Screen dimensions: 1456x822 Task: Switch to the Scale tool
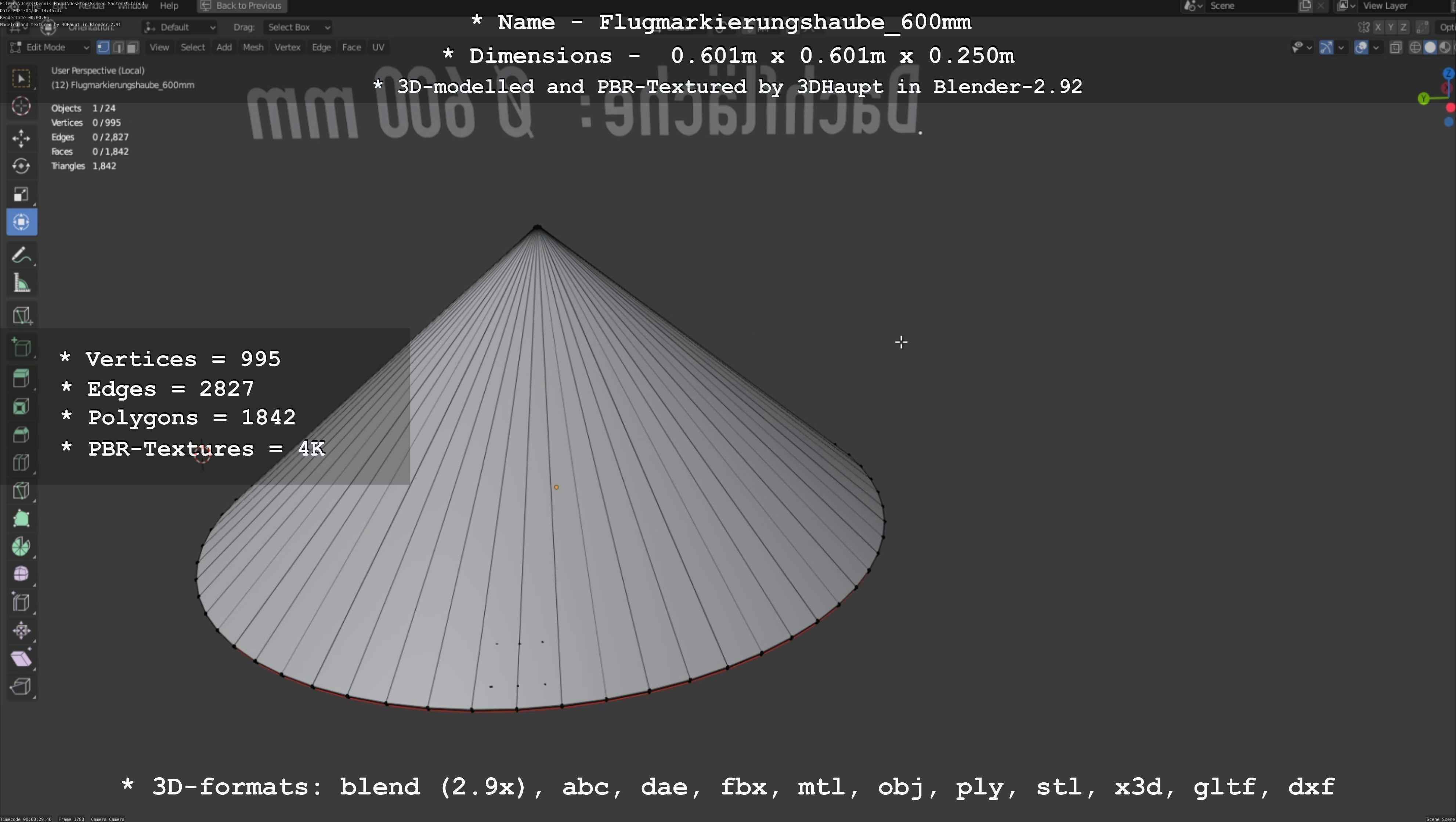point(21,194)
